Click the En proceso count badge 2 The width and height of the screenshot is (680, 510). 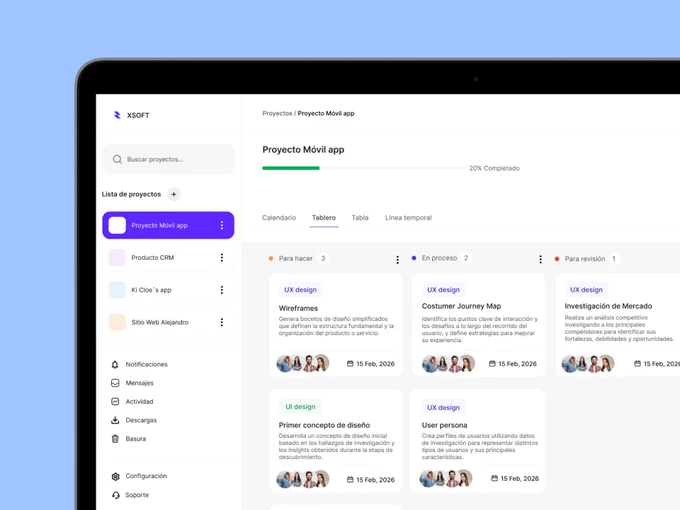click(x=466, y=258)
